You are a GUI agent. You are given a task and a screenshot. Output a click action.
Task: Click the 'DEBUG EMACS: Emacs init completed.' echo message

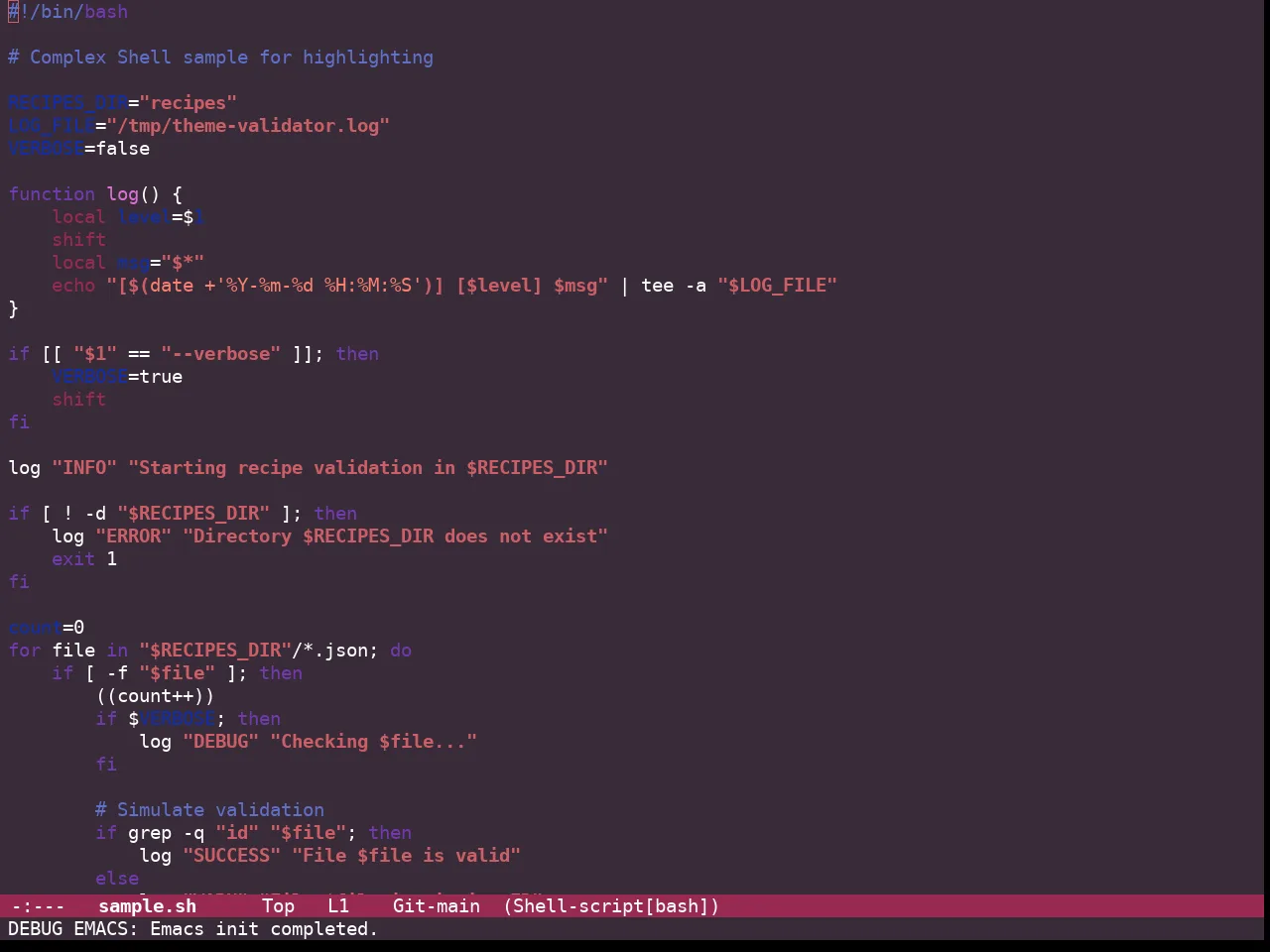click(193, 928)
